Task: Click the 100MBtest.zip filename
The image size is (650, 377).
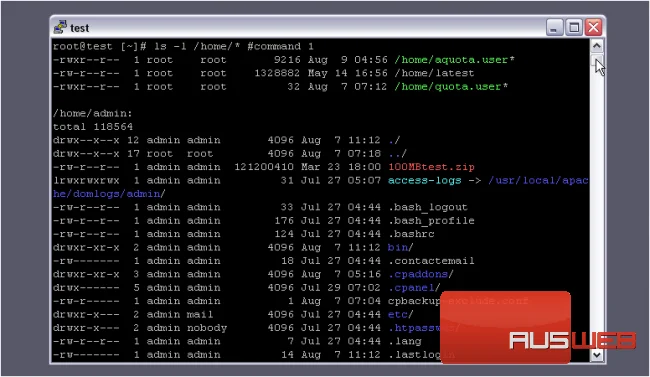Action: tap(431, 167)
